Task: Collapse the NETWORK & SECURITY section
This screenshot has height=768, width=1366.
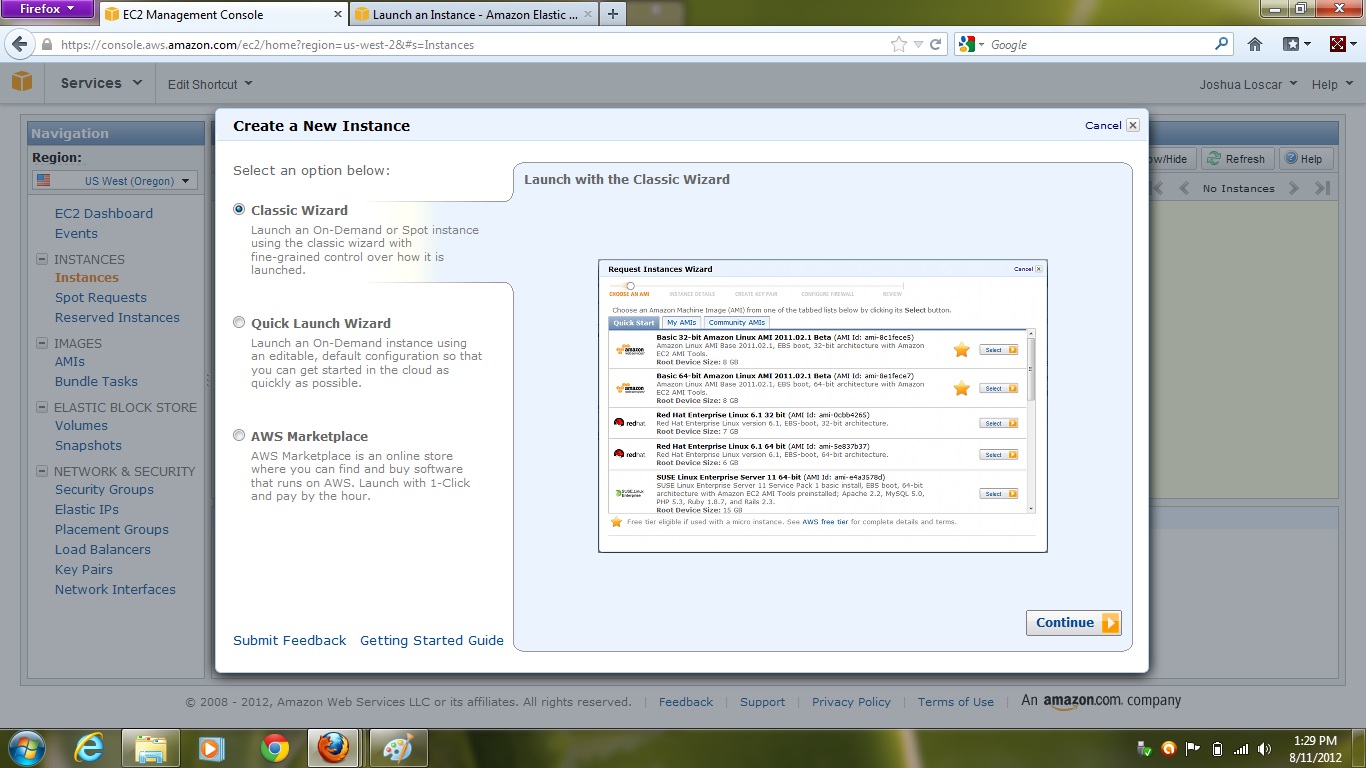Action: point(42,471)
